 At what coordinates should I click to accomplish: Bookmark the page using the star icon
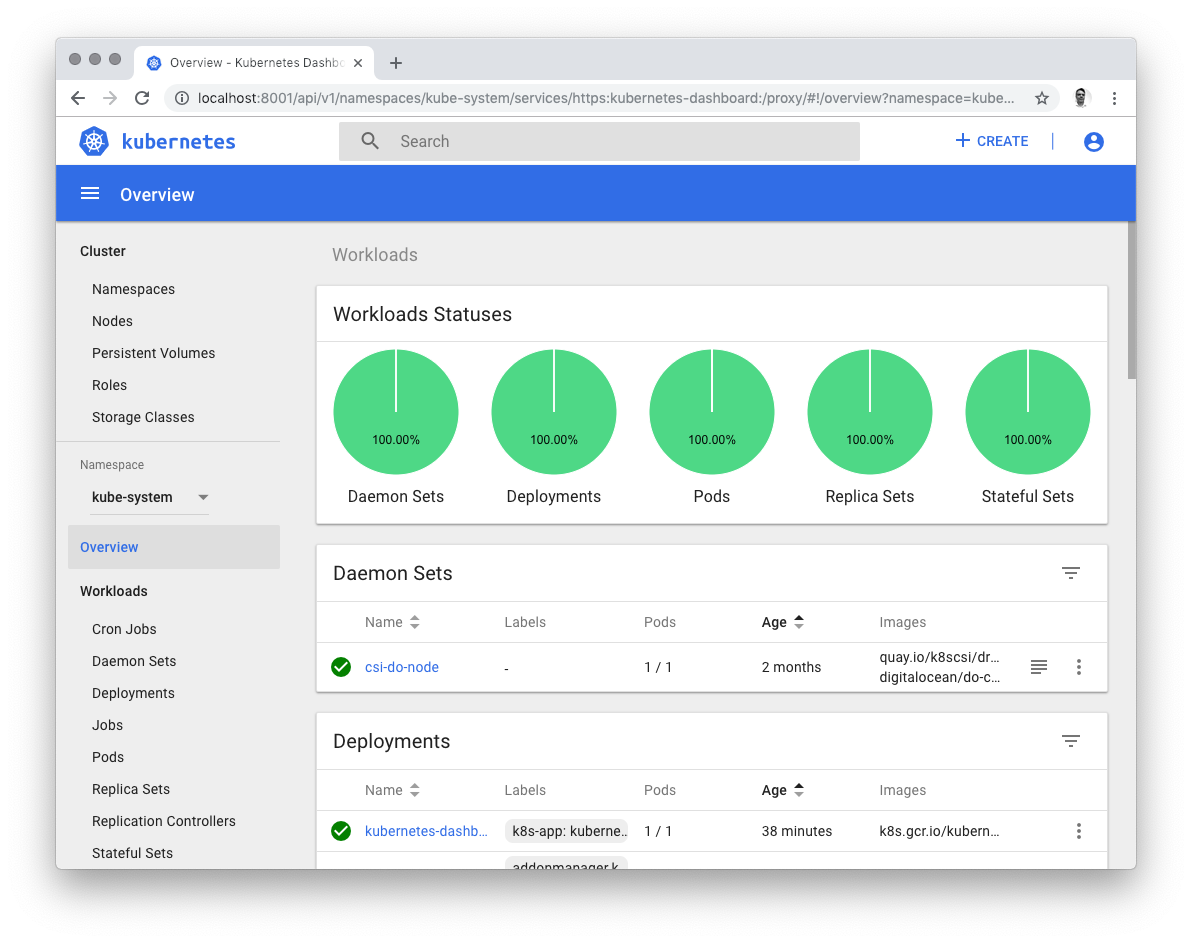pyautogui.click(x=1042, y=98)
